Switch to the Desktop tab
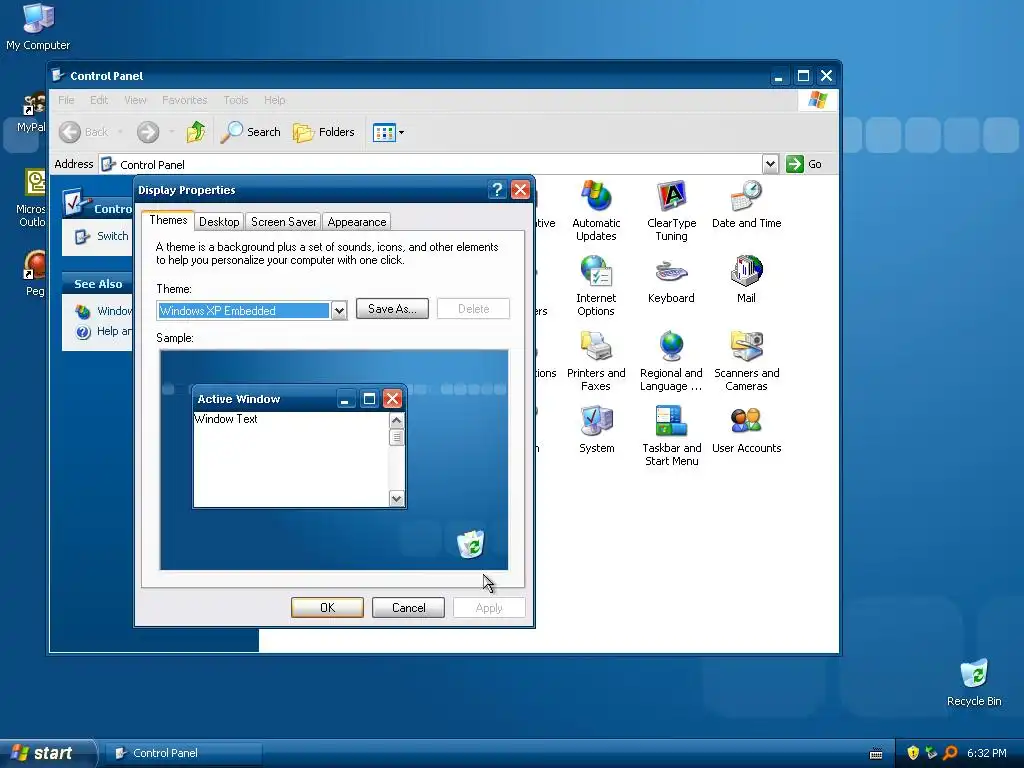 [x=219, y=222]
